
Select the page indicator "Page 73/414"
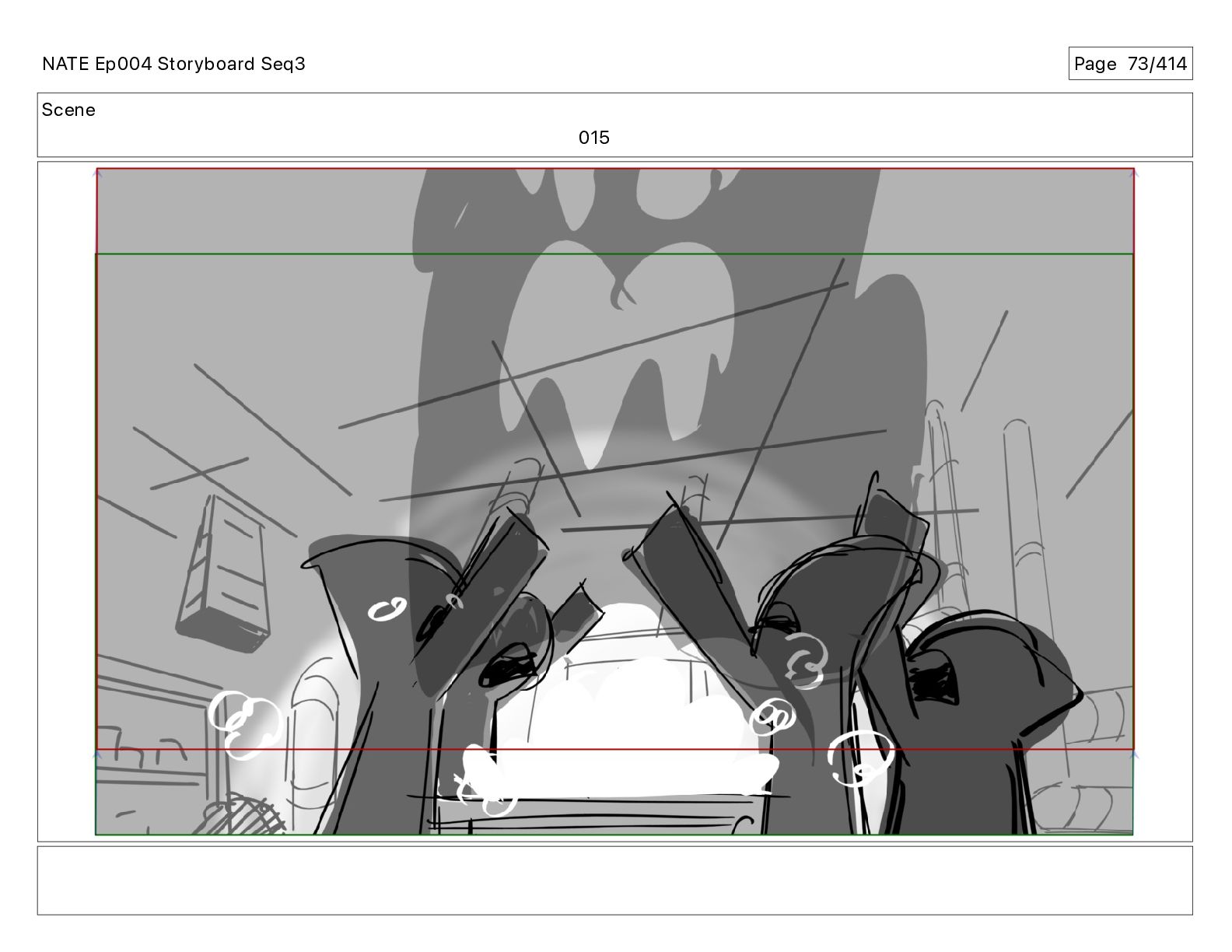1130,64
